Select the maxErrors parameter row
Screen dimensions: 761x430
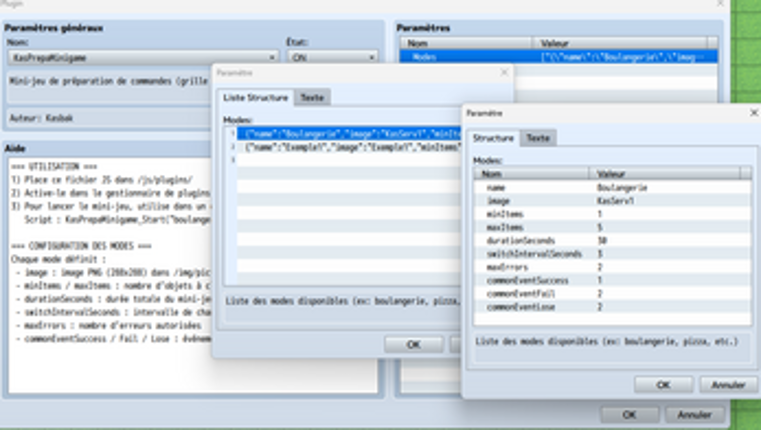[612, 267]
